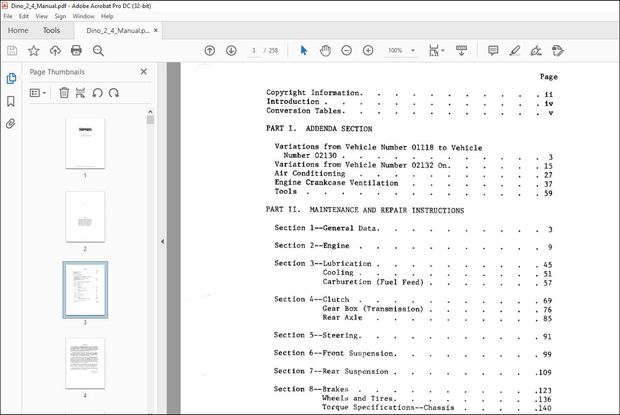Close the Page Thumbnails panel
The image size is (620, 415).
point(144,72)
